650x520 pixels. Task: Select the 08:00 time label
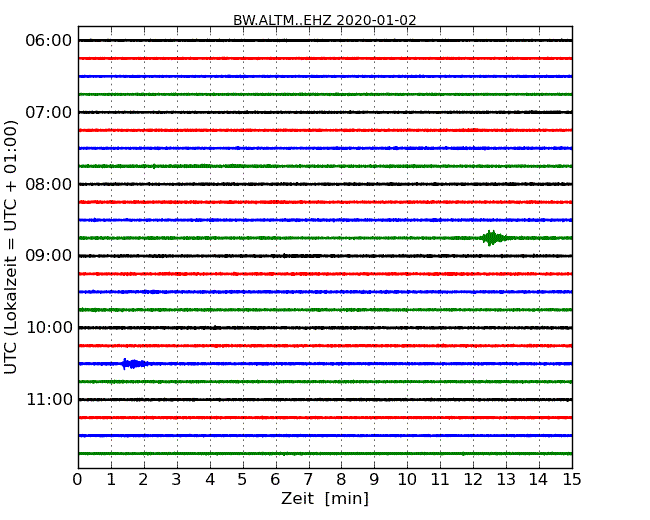tap(49, 184)
